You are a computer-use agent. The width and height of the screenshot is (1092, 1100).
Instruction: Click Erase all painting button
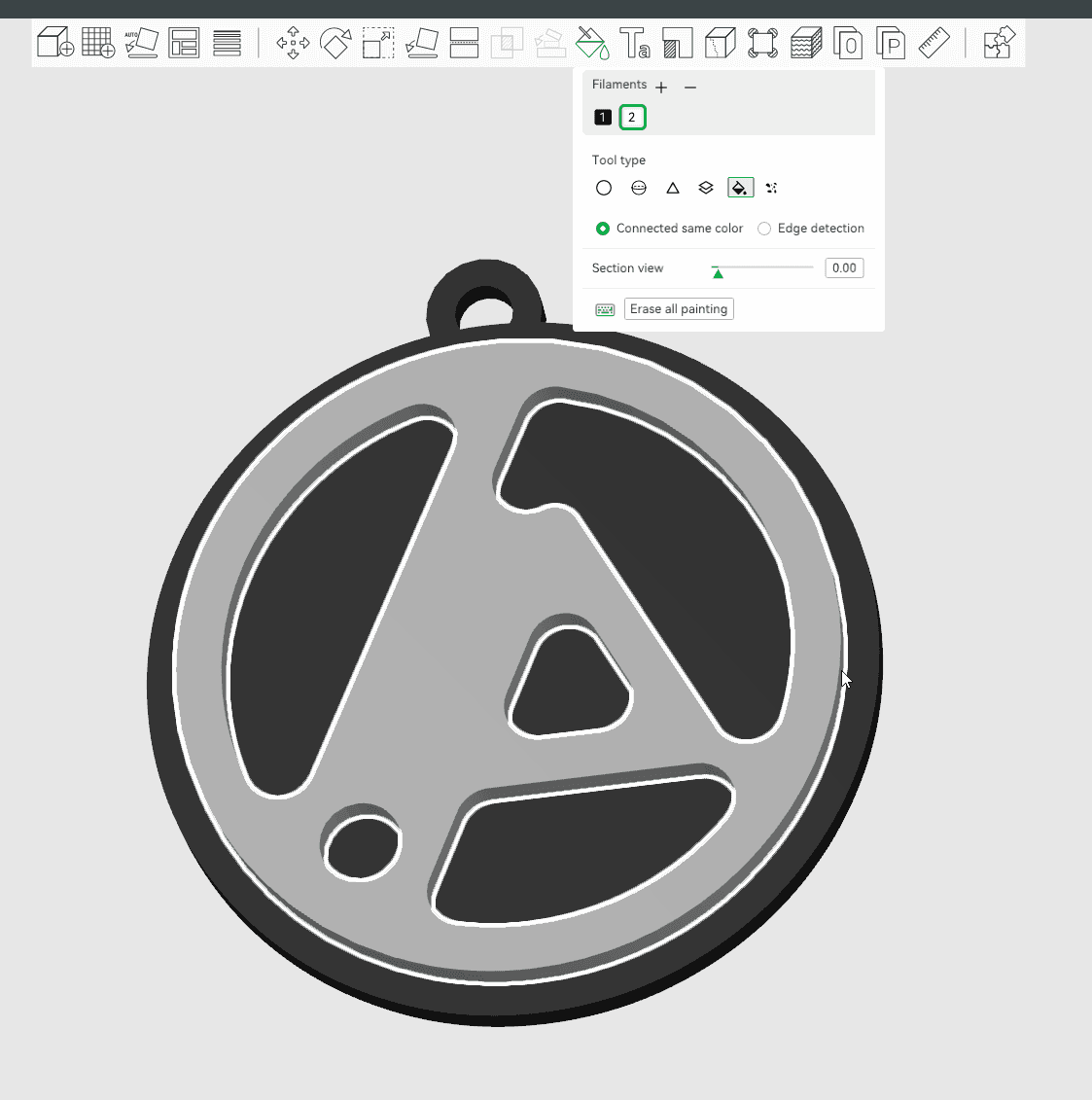pos(678,309)
